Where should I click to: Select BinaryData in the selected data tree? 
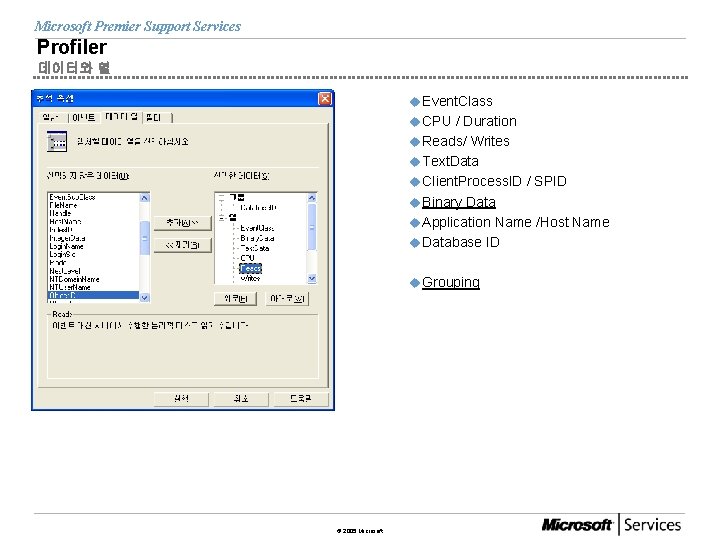pos(257,238)
